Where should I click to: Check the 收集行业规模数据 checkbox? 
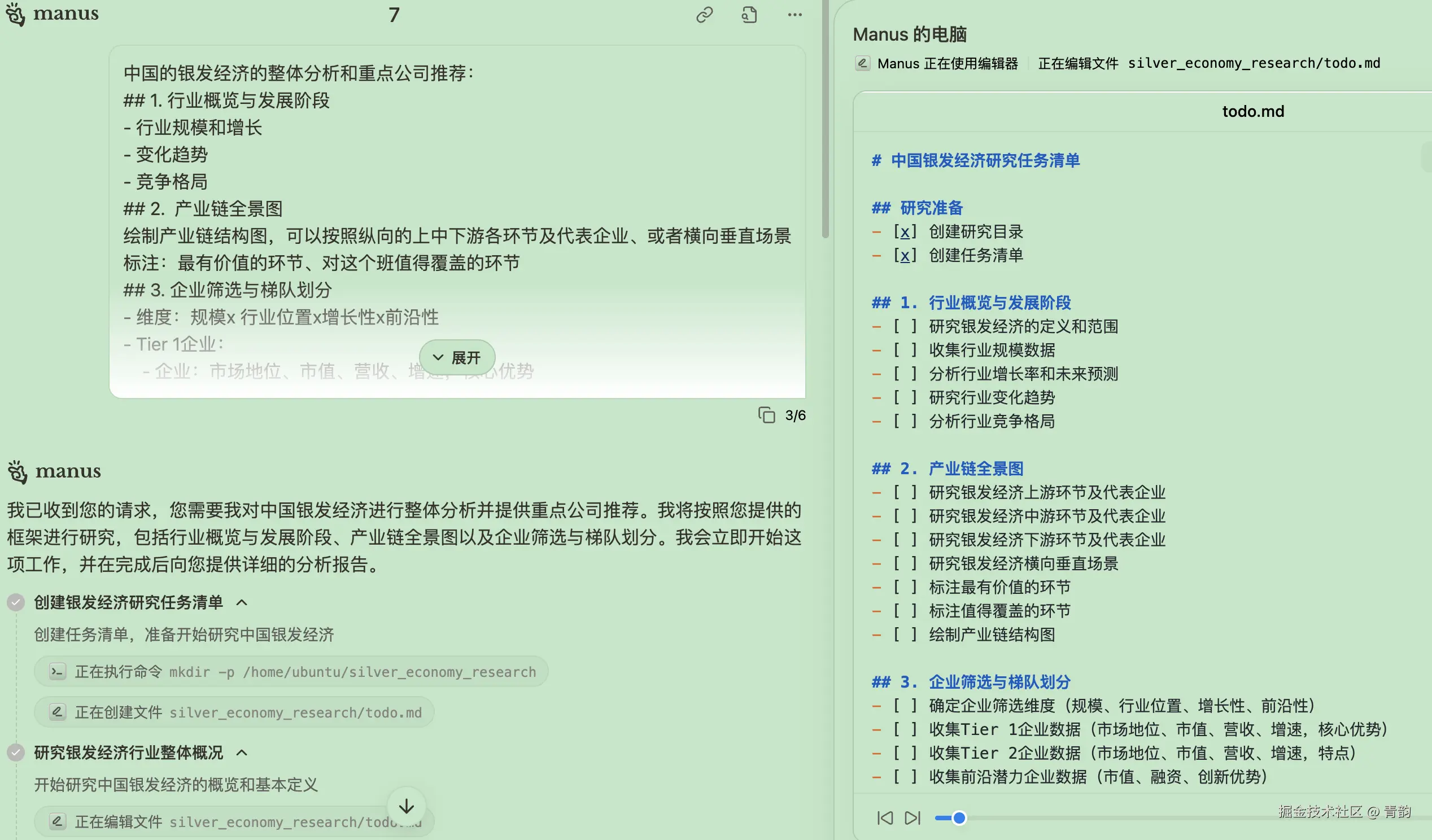pyautogui.click(x=904, y=350)
